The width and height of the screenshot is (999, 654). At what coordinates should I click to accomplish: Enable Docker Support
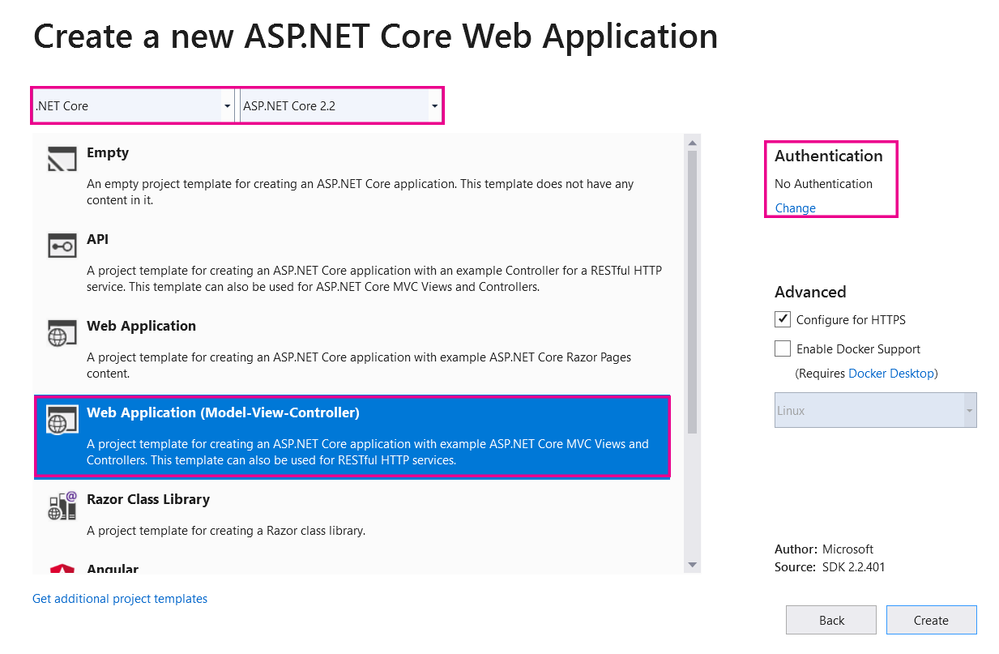pos(783,348)
